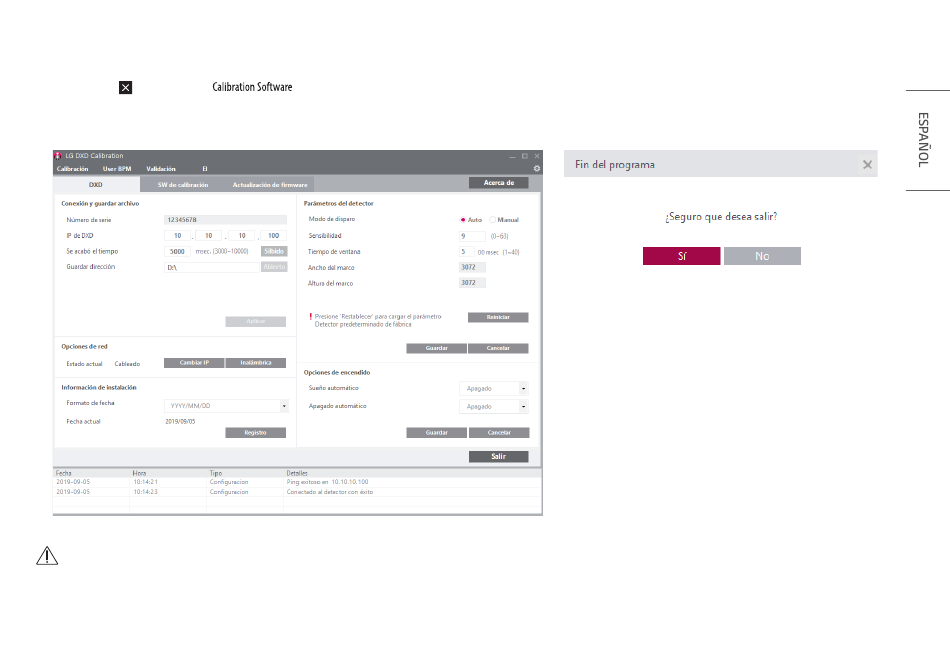This screenshot has width=950, height=670.
Task: Click the Hora column header
Action: (139, 473)
